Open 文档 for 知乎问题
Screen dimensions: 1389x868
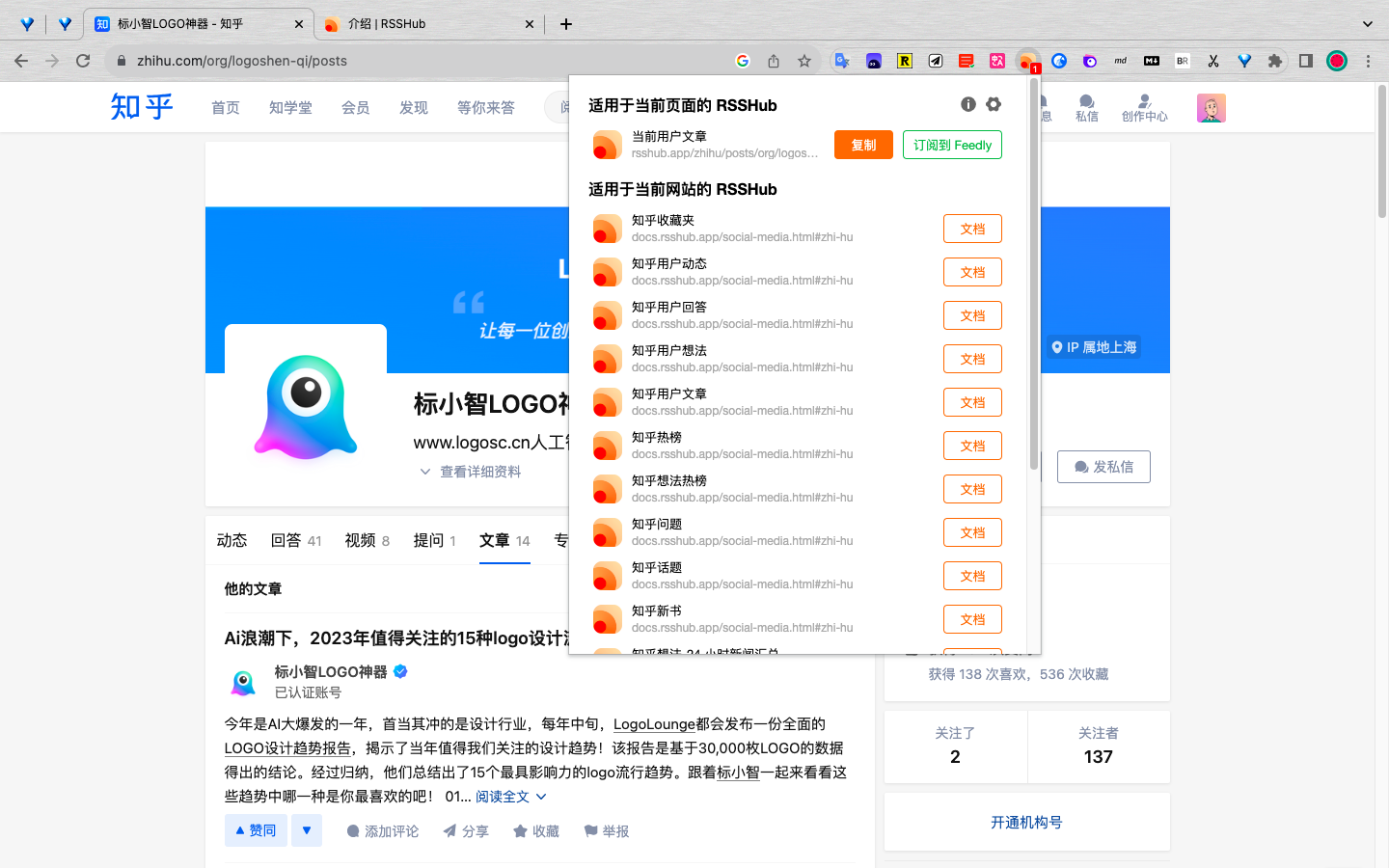[x=972, y=532]
